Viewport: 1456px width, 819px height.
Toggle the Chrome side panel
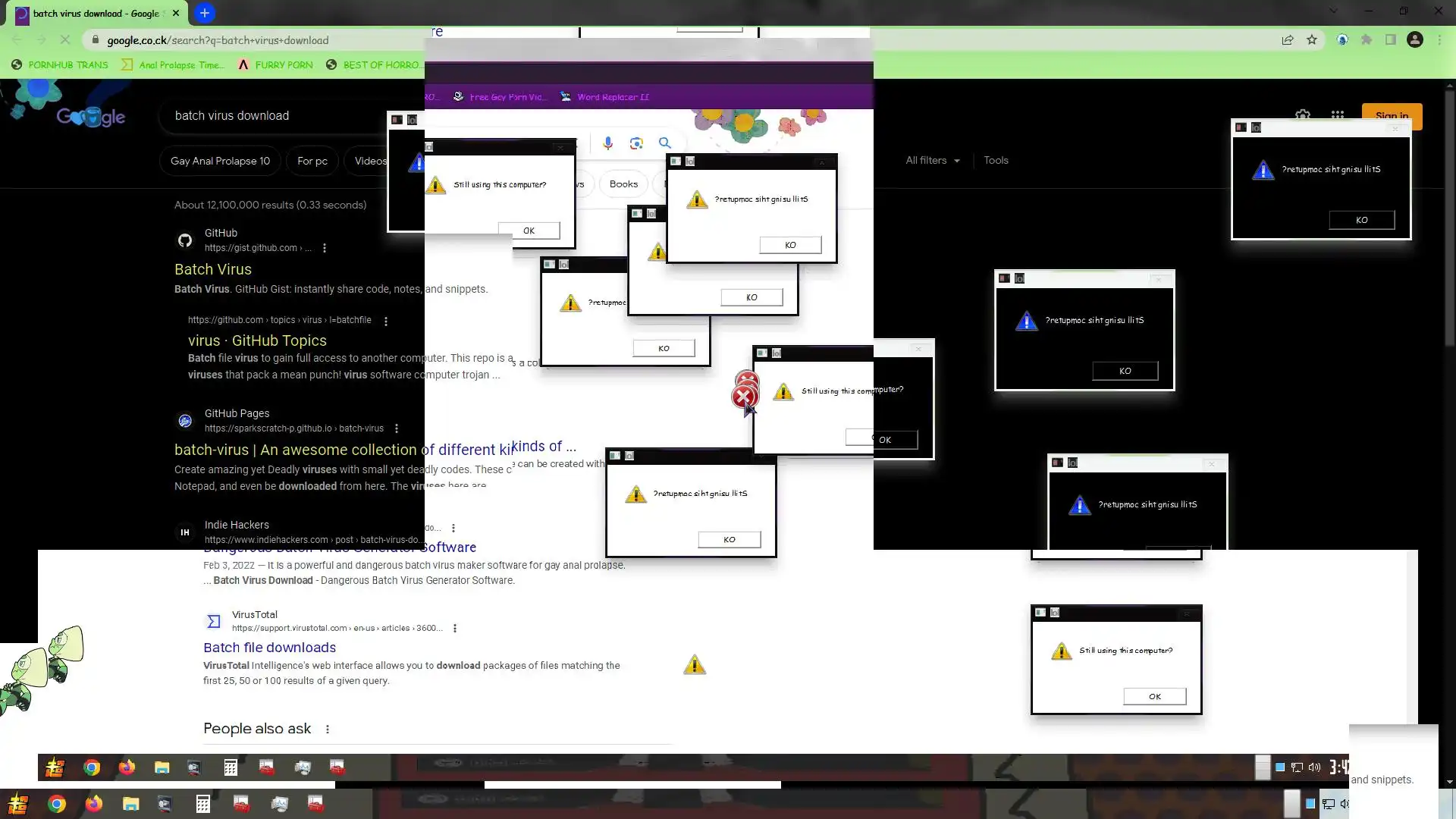(x=1391, y=40)
